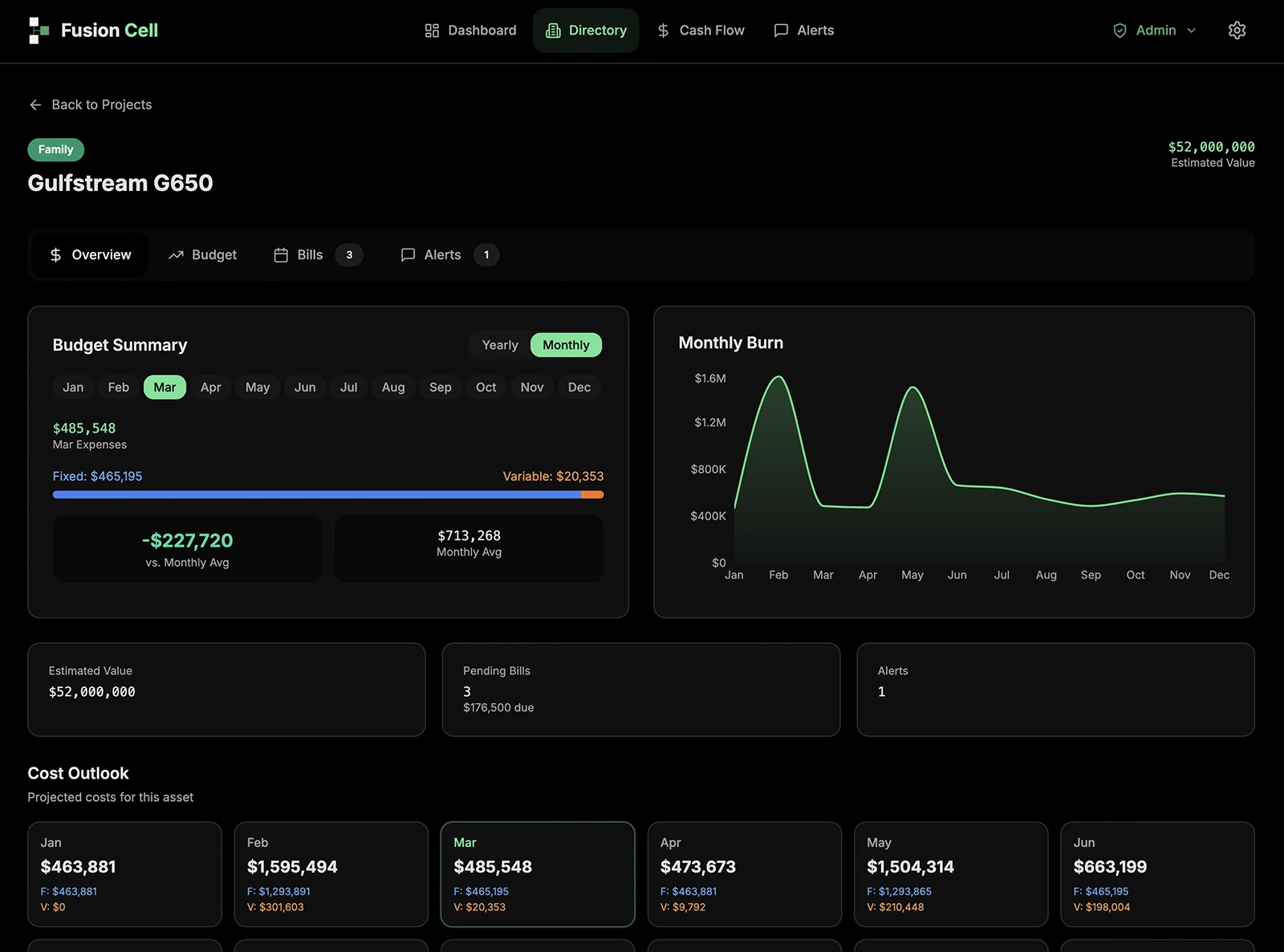The width and height of the screenshot is (1284, 952).
Task: Click the fixed versus variable expense bar
Action: [x=328, y=494]
